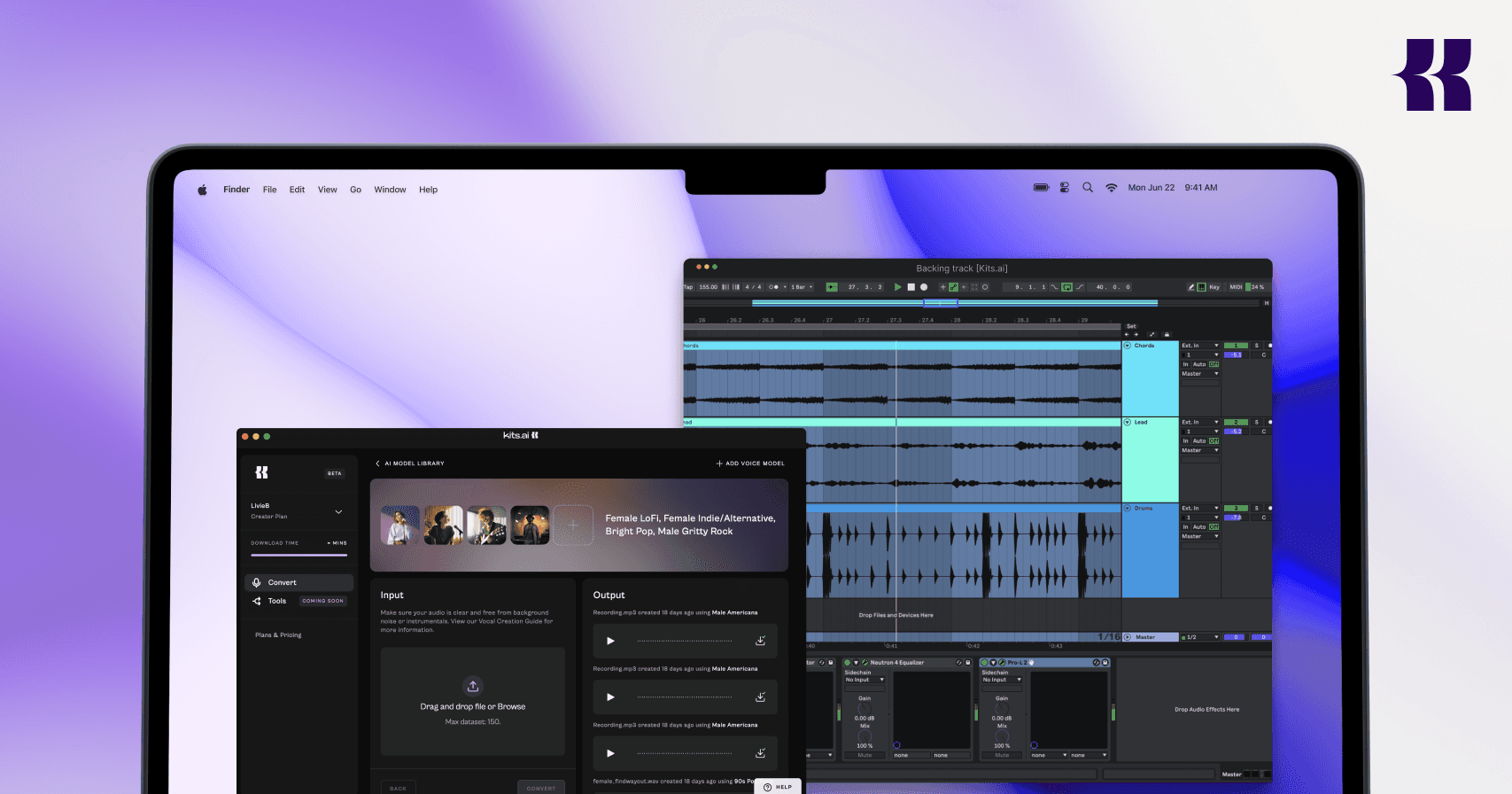Click the Play button in Backing track transport
The width and height of the screenshot is (1512, 794).
tap(897, 287)
